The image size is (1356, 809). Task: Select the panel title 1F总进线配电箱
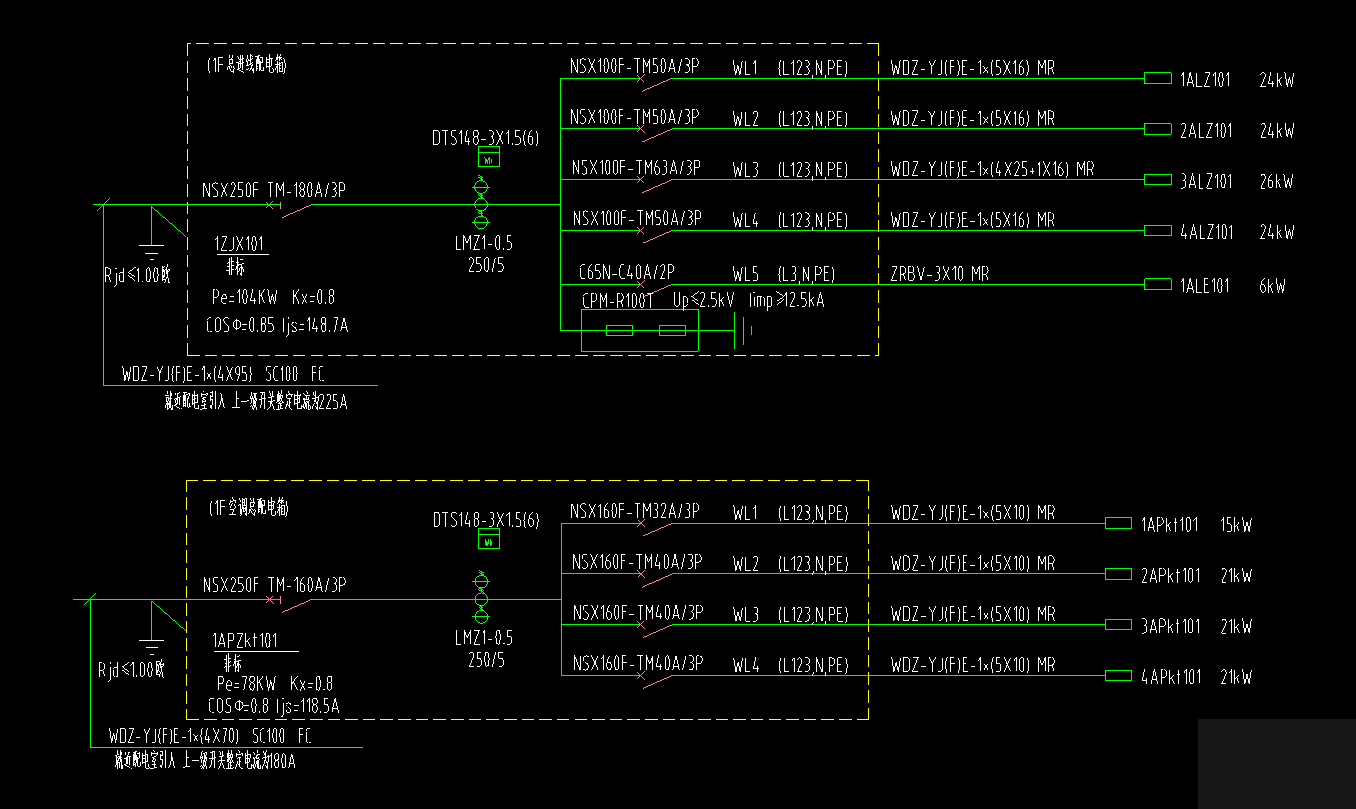tap(248, 65)
